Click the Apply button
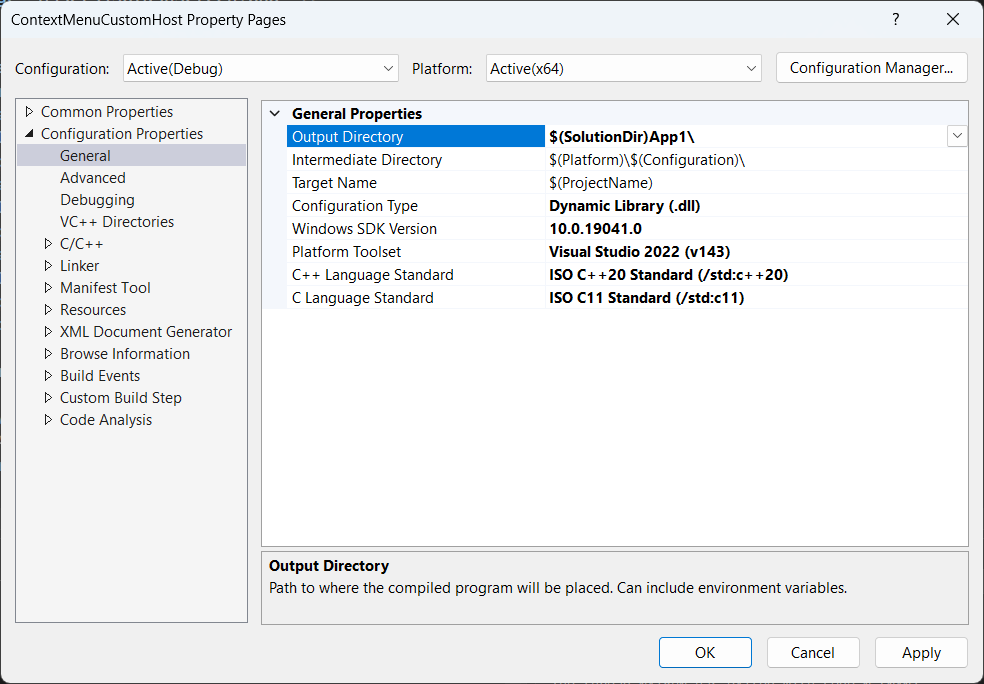The width and height of the screenshot is (984, 684). pyautogui.click(x=921, y=653)
